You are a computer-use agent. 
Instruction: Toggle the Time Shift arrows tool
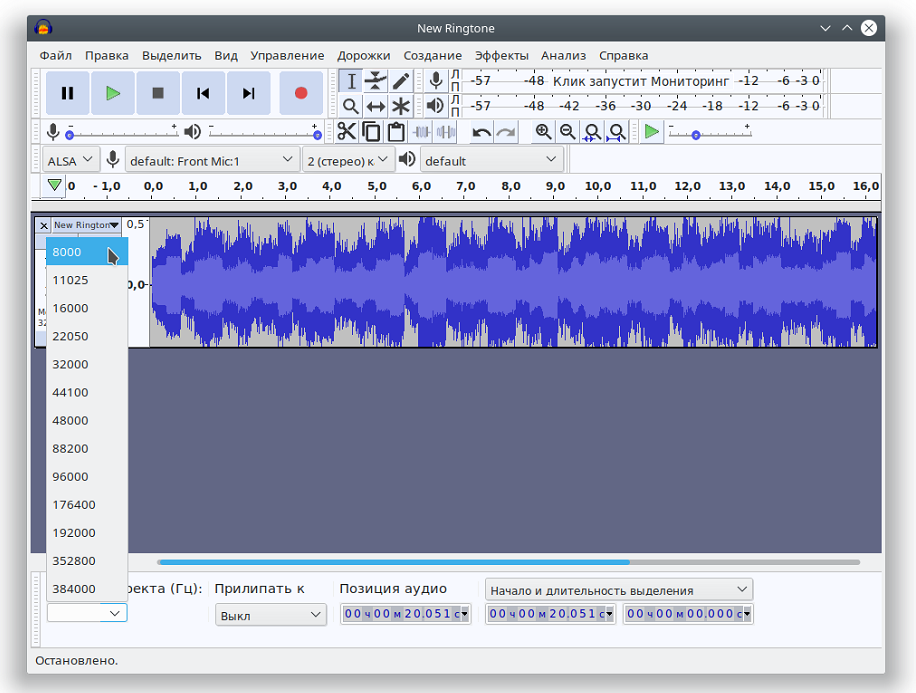click(376, 106)
